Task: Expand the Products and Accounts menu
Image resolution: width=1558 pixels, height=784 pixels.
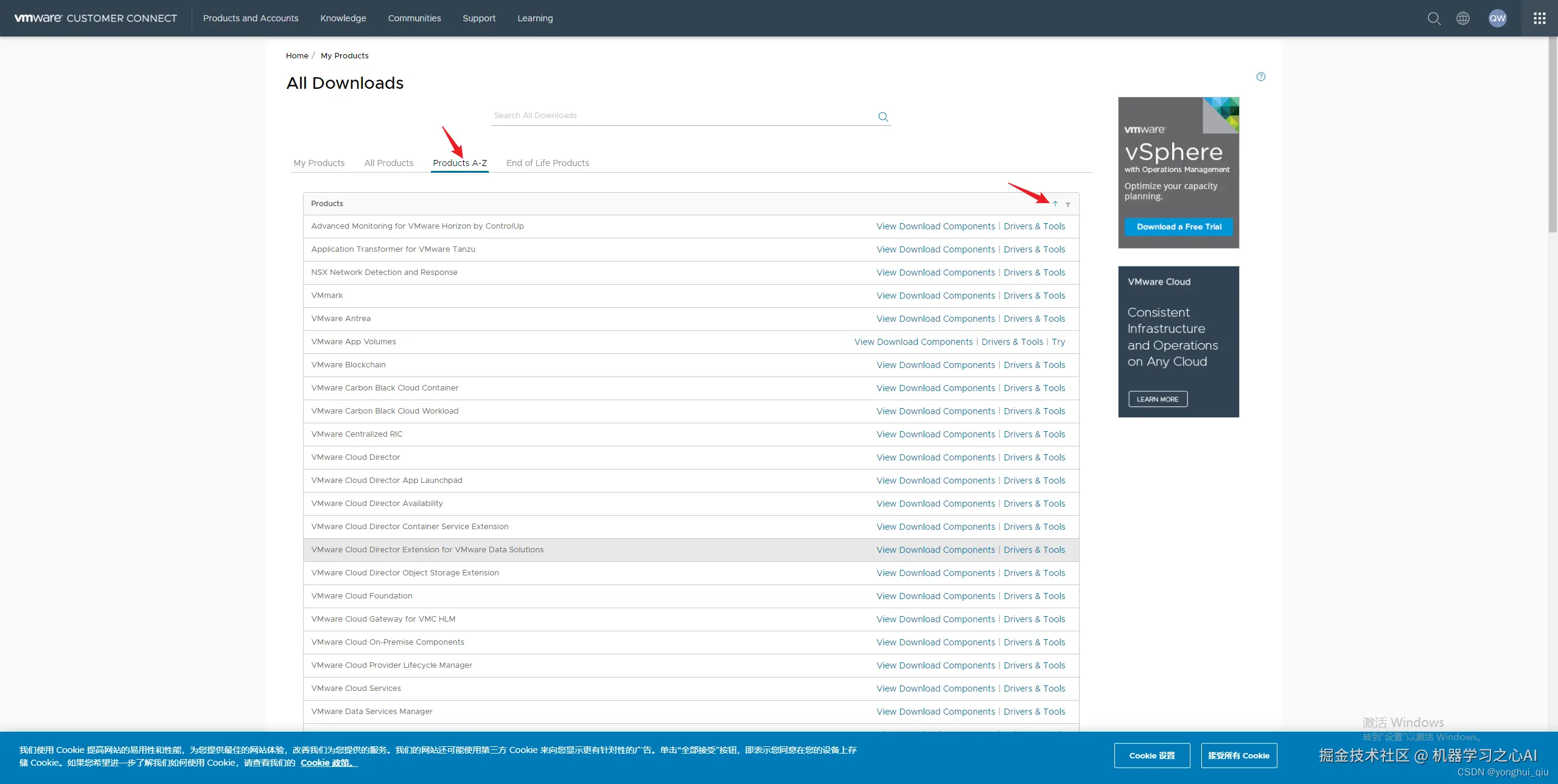Action: [x=251, y=18]
